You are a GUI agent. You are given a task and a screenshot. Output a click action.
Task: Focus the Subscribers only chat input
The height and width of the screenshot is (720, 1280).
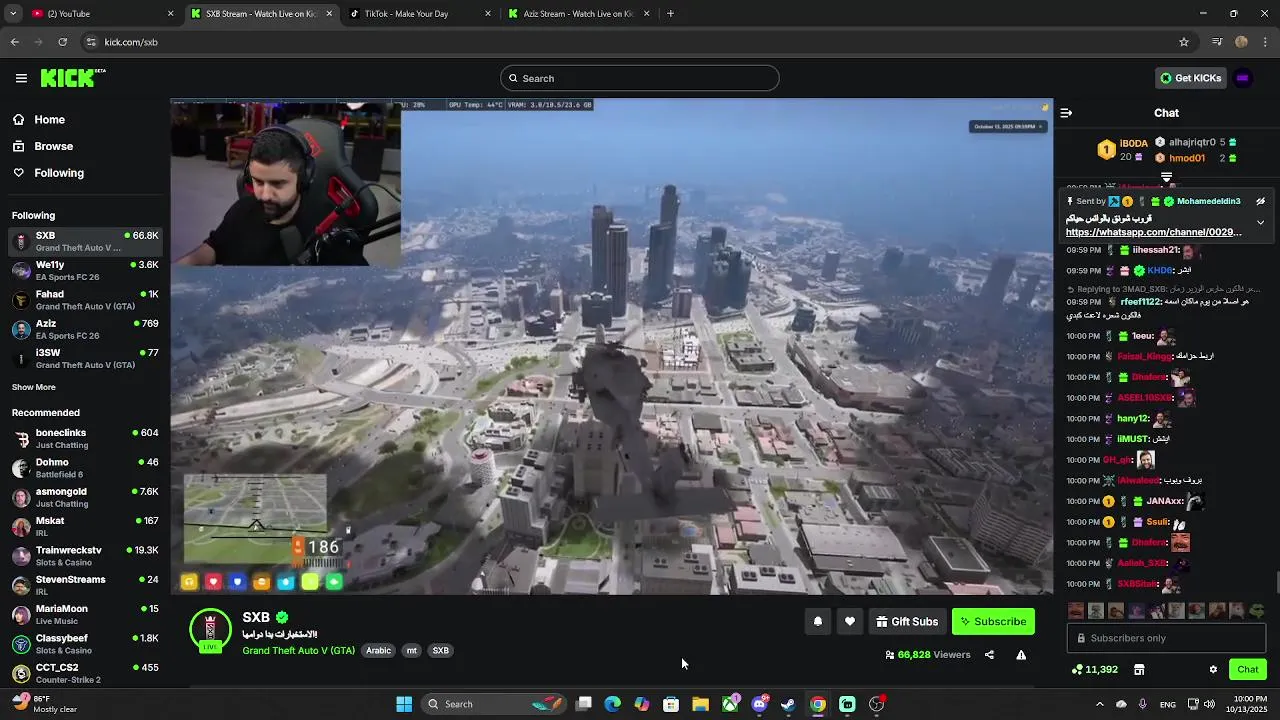click(1166, 638)
